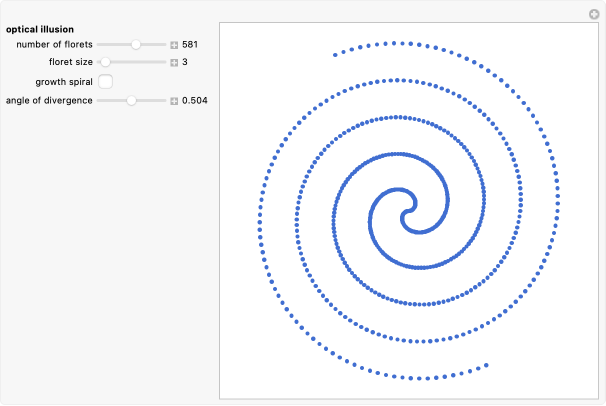Click left end of number of florets track

click(99, 45)
